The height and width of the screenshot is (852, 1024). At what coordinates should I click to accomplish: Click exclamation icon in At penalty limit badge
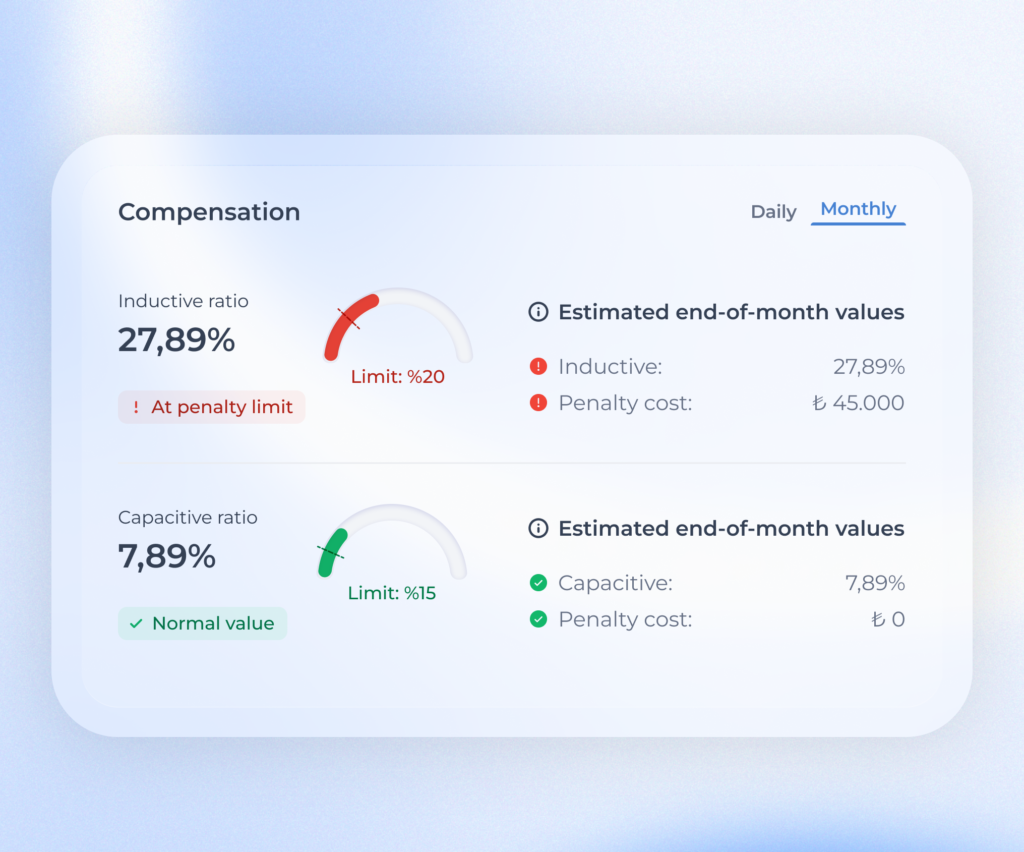[136, 407]
